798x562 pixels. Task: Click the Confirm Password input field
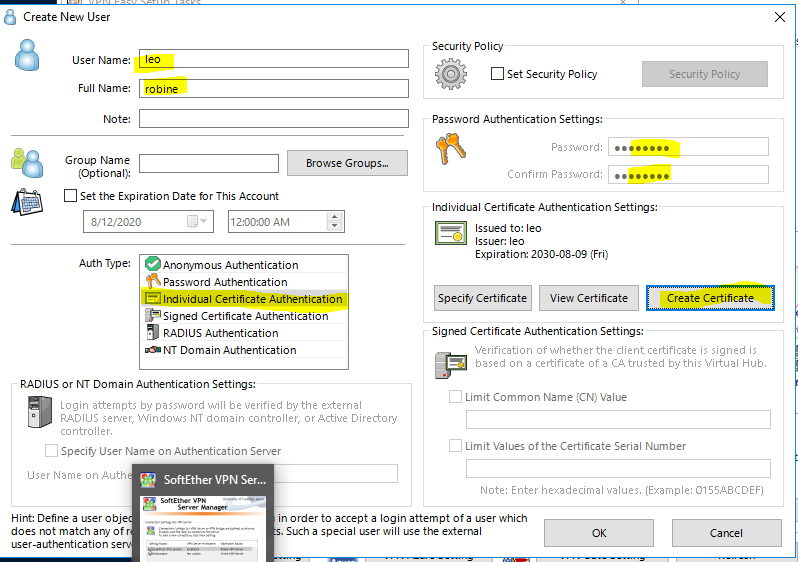coord(689,175)
